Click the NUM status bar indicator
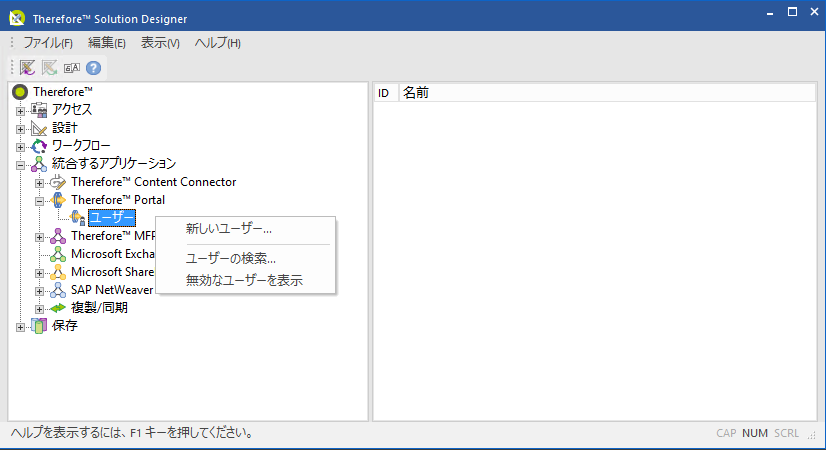The width and height of the screenshot is (826, 450). 755,433
